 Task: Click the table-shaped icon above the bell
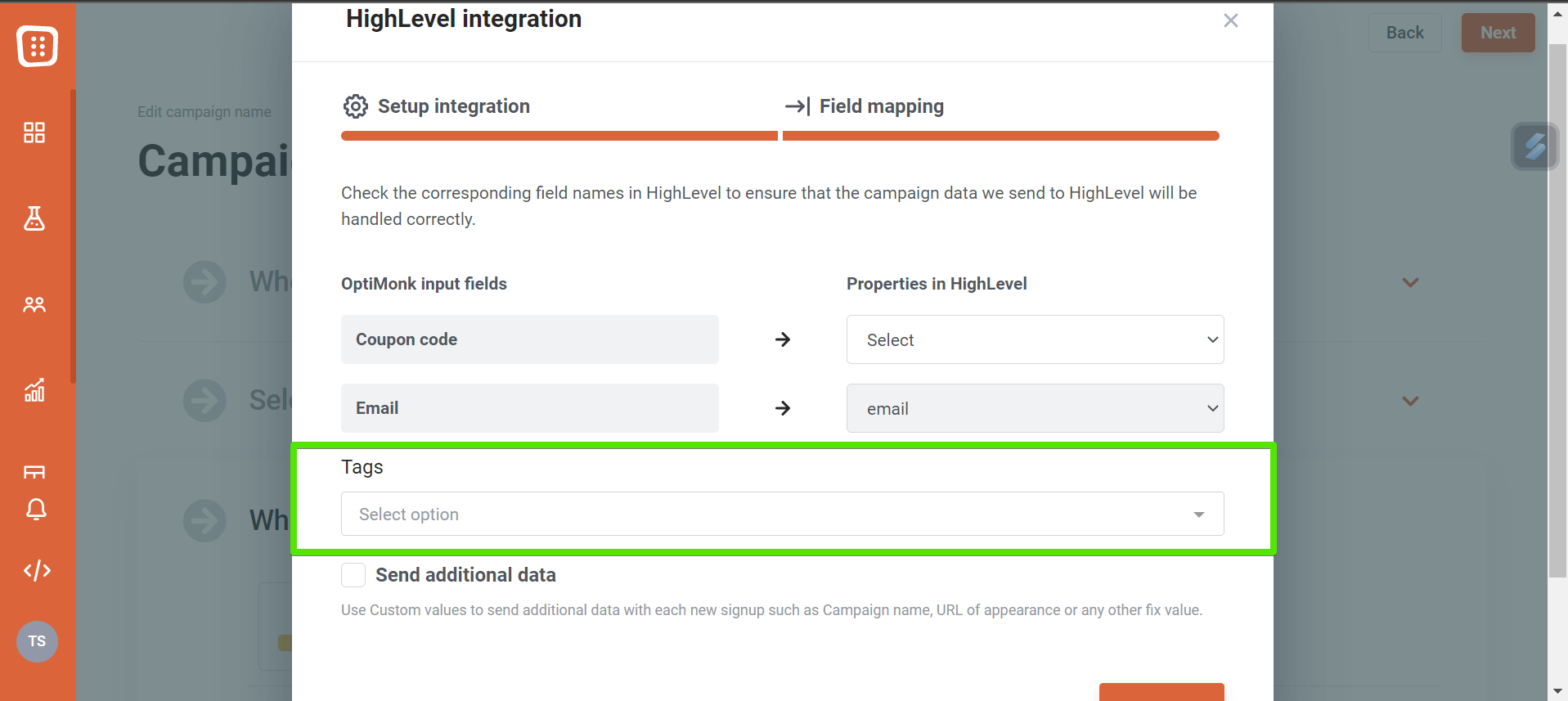[x=34, y=472]
